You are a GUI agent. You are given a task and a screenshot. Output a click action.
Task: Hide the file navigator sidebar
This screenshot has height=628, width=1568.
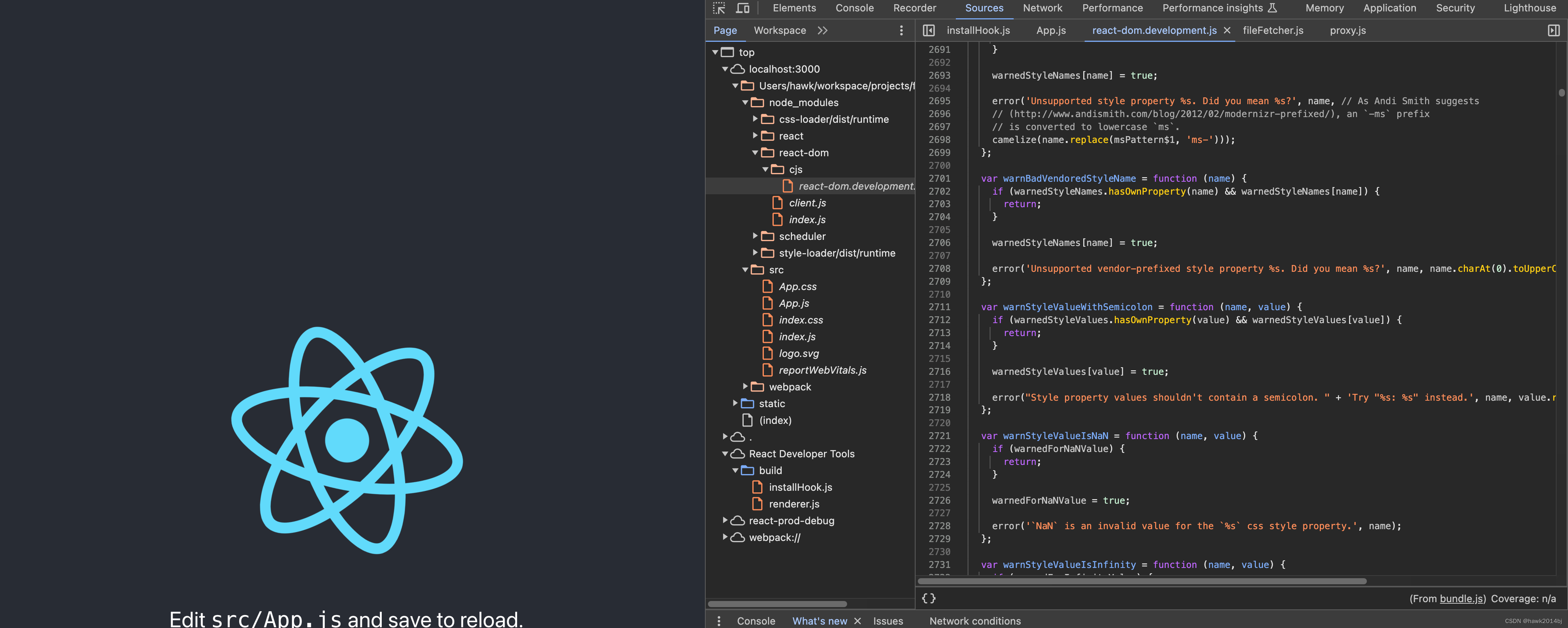(928, 30)
